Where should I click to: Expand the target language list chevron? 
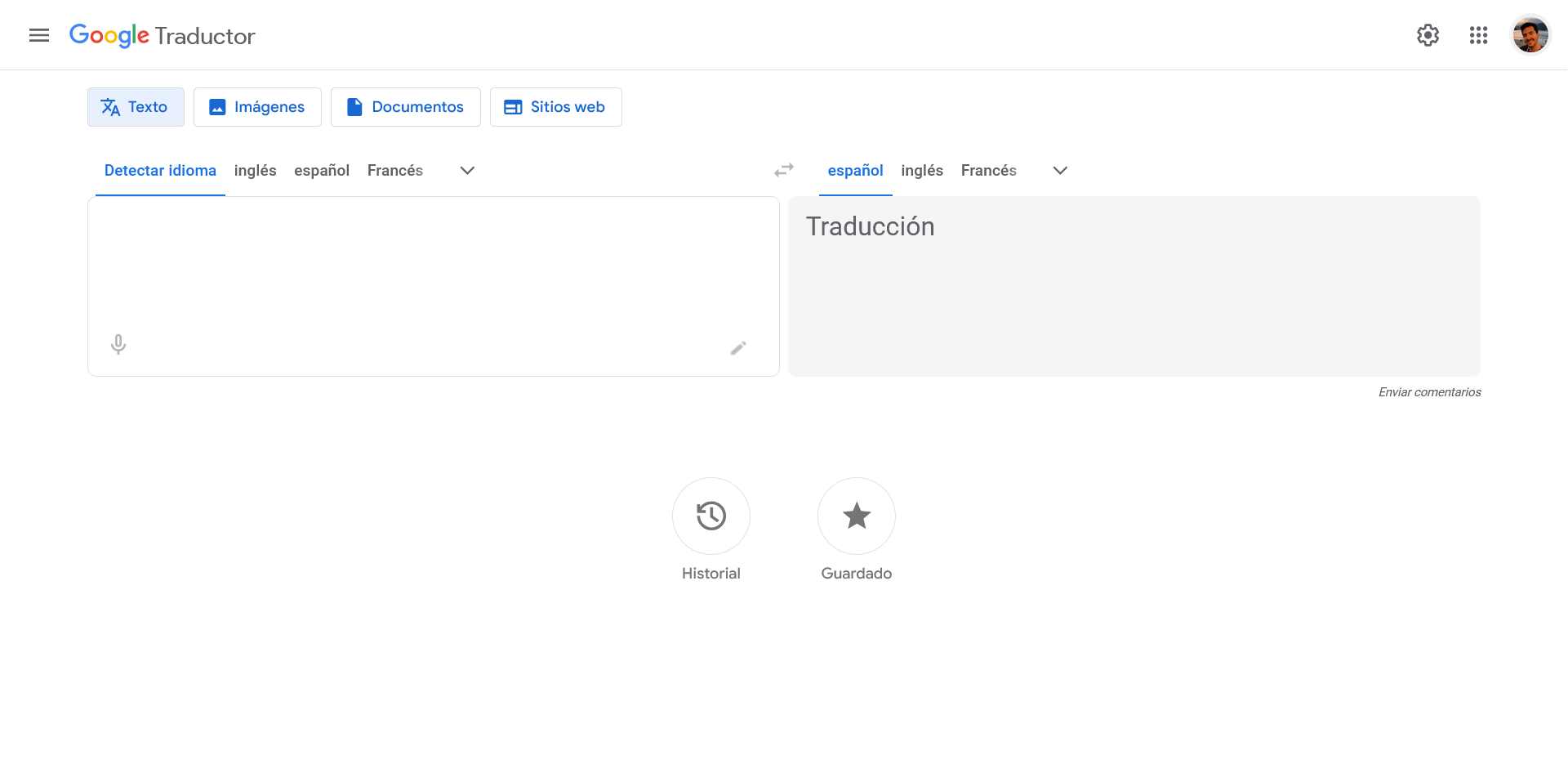(1059, 170)
